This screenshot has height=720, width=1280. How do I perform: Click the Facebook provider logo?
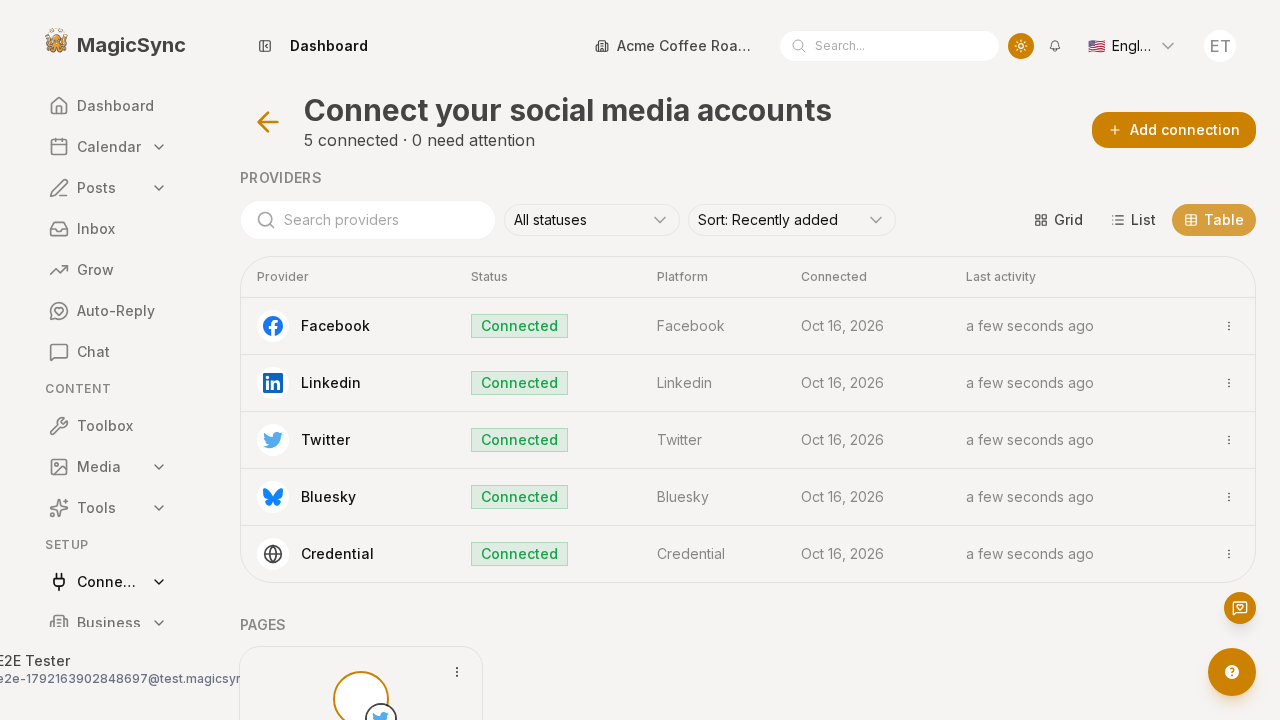(x=273, y=326)
